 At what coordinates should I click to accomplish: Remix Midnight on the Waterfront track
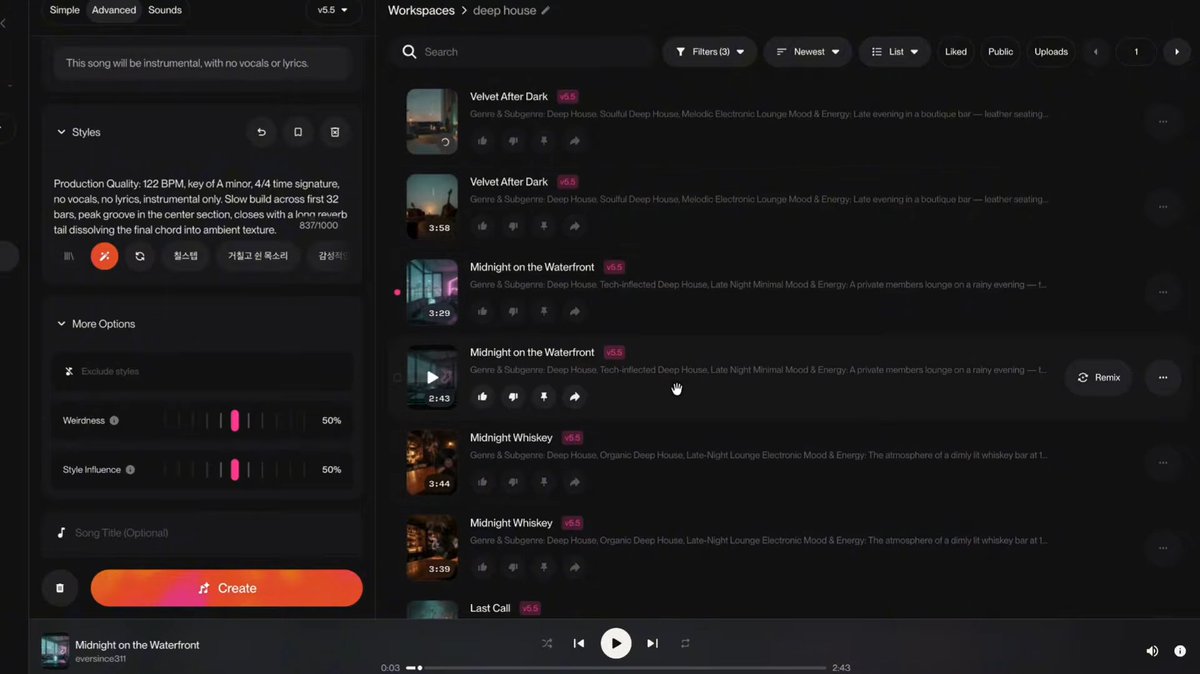point(1099,378)
